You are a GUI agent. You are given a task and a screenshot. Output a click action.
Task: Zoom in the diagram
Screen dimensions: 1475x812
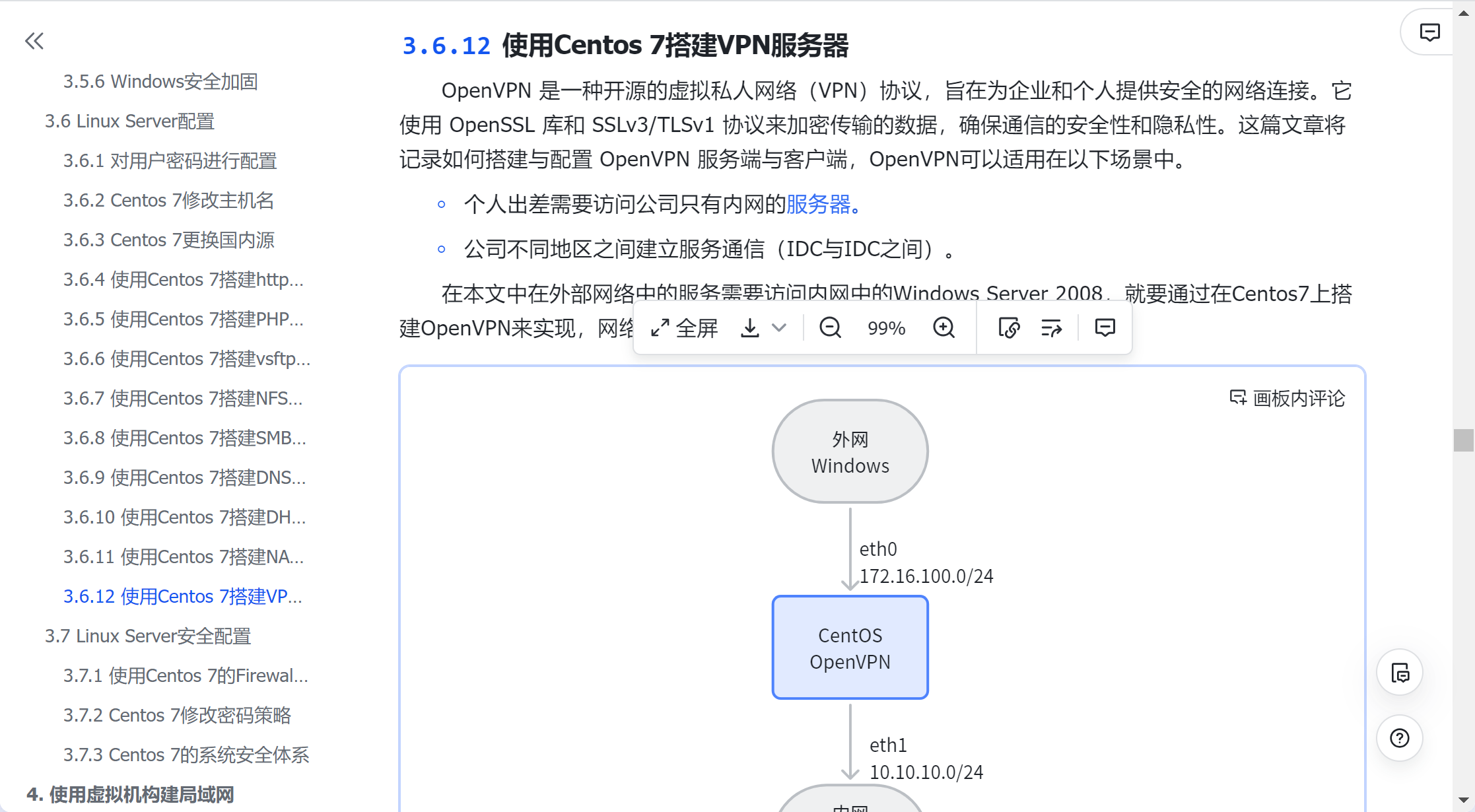(x=944, y=327)
